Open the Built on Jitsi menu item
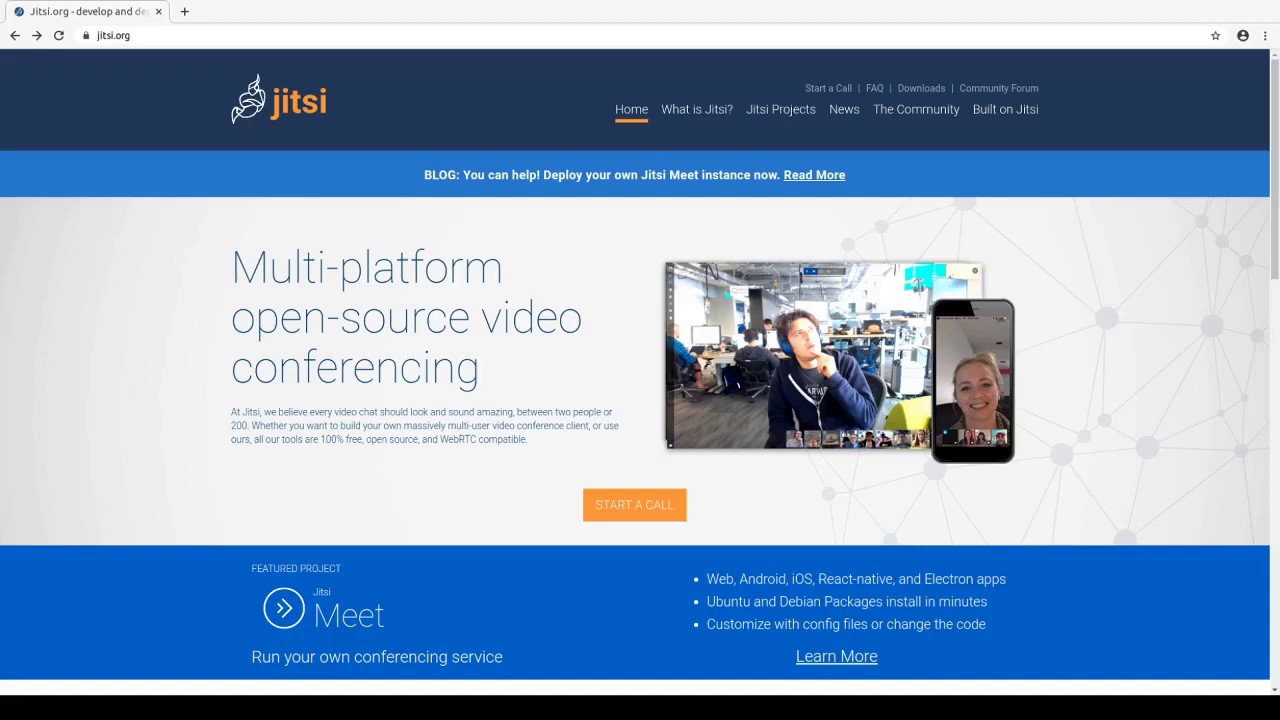The image size is (1280, 720). pos(1006,109)
